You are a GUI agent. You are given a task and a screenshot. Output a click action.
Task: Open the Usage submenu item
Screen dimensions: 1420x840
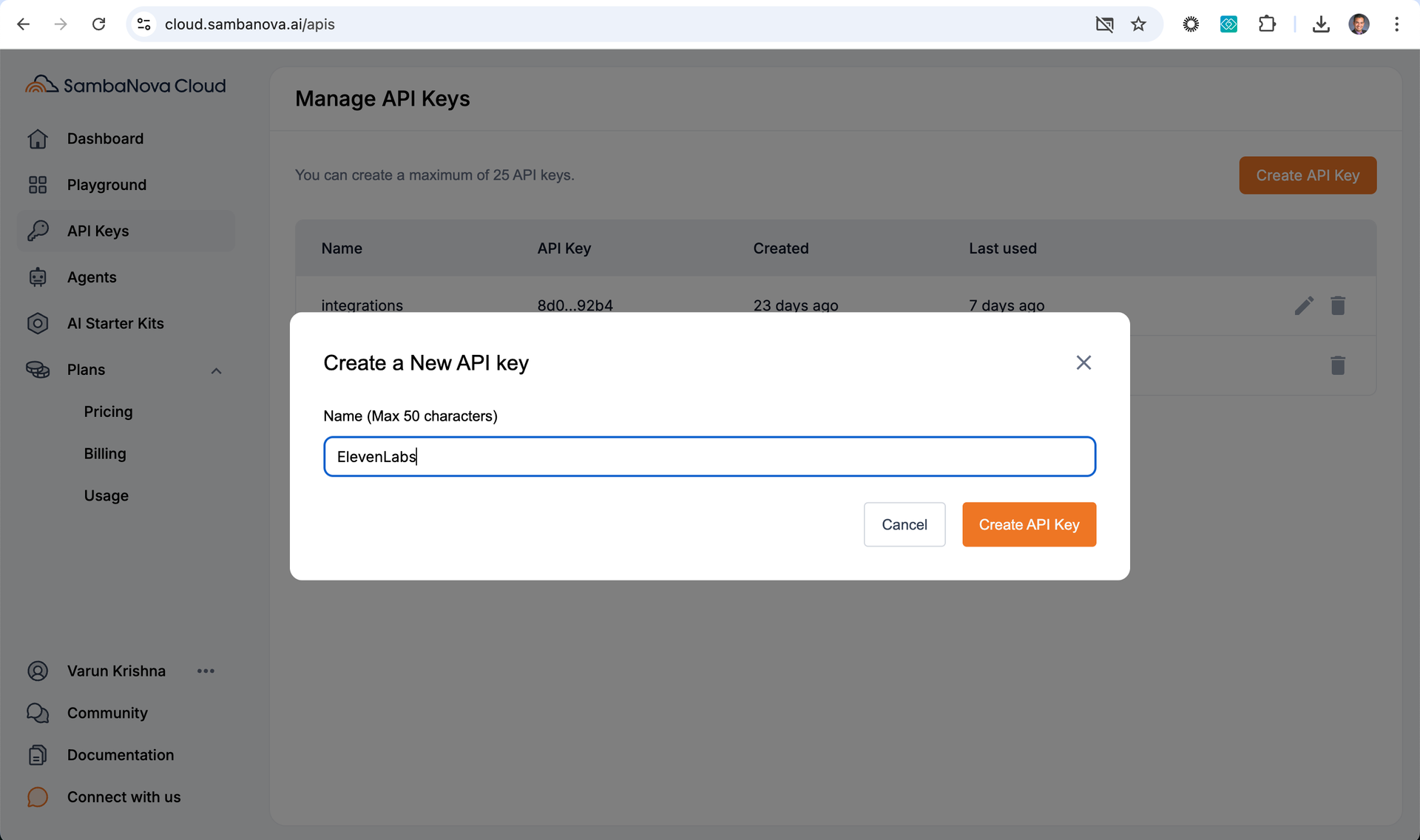[106, 495]
